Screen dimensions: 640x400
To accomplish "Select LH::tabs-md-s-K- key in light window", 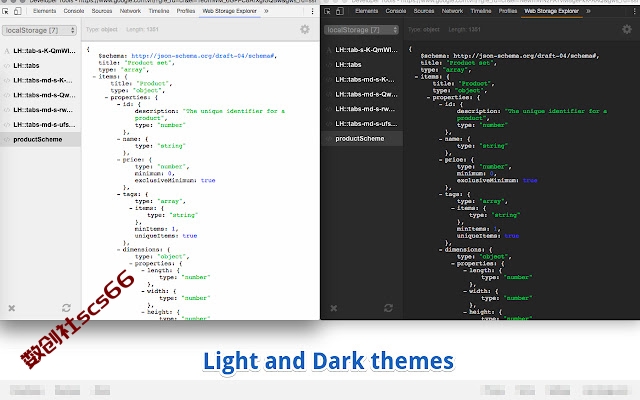I will (x=40, y=80).
